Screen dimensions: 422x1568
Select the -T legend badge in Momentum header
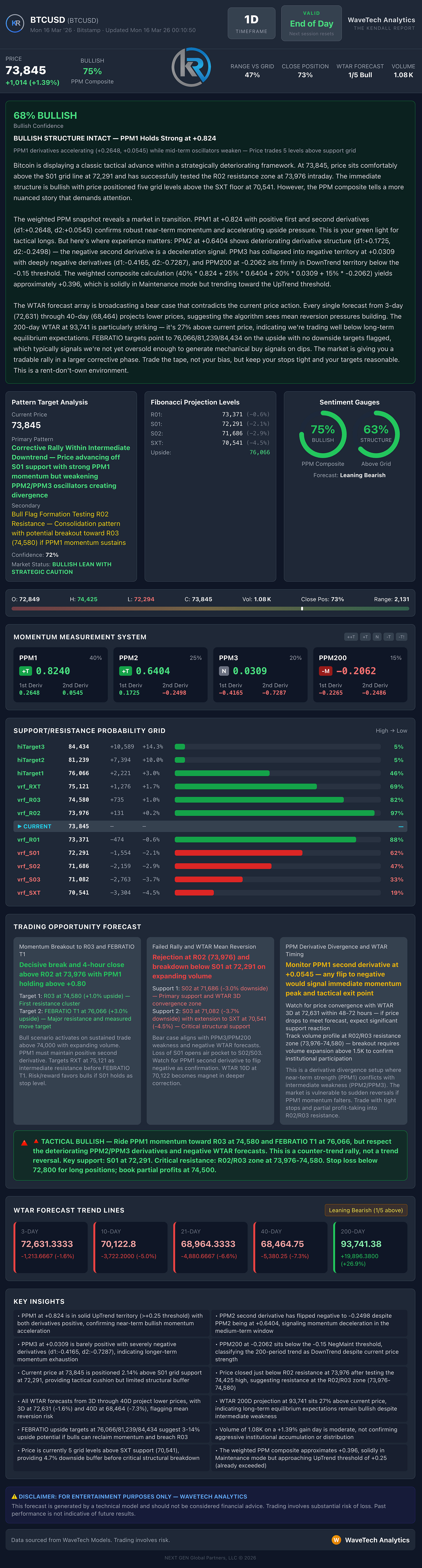(388, 637)
